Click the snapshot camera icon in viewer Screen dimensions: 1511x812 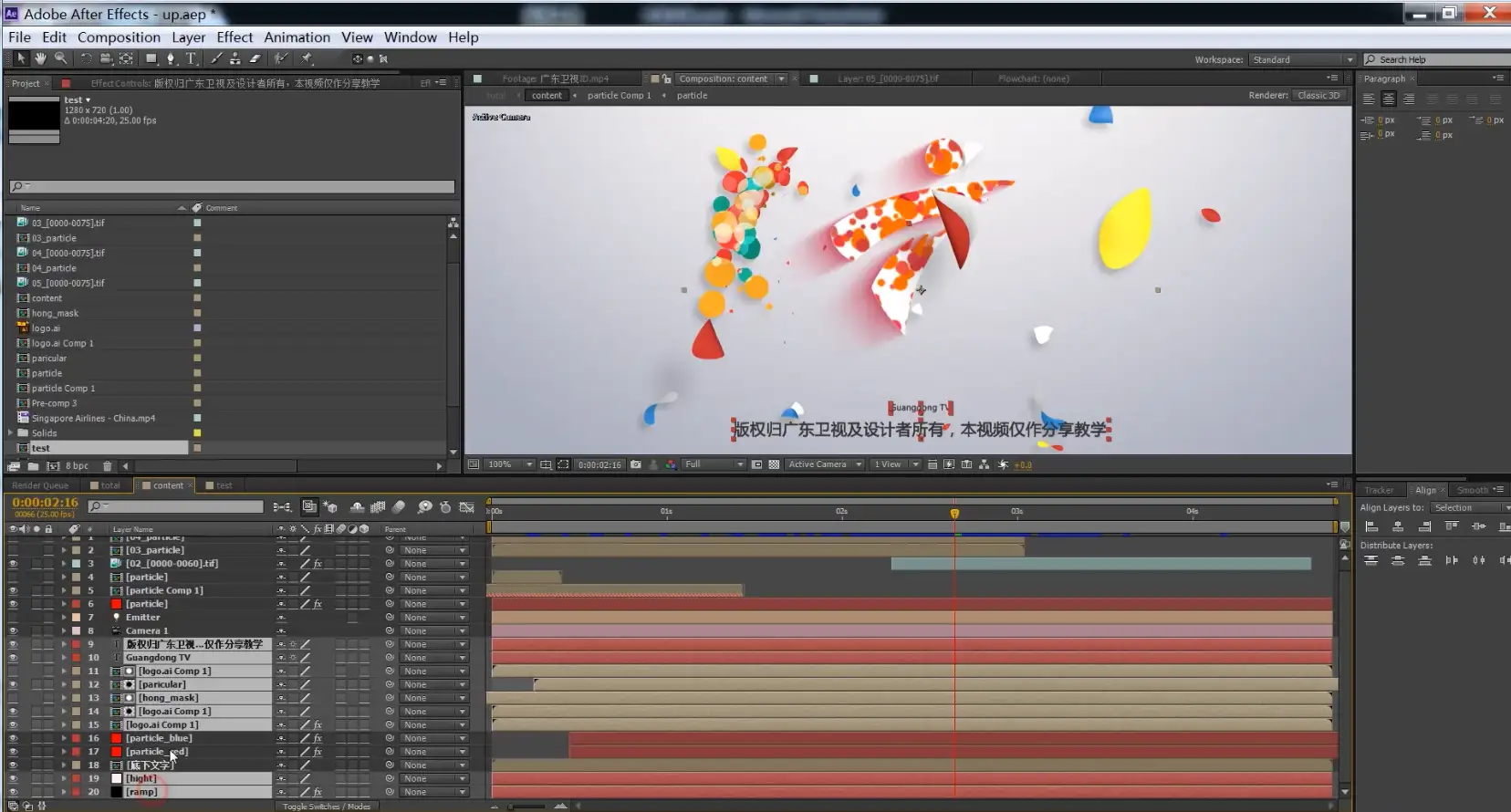point(636,464)
